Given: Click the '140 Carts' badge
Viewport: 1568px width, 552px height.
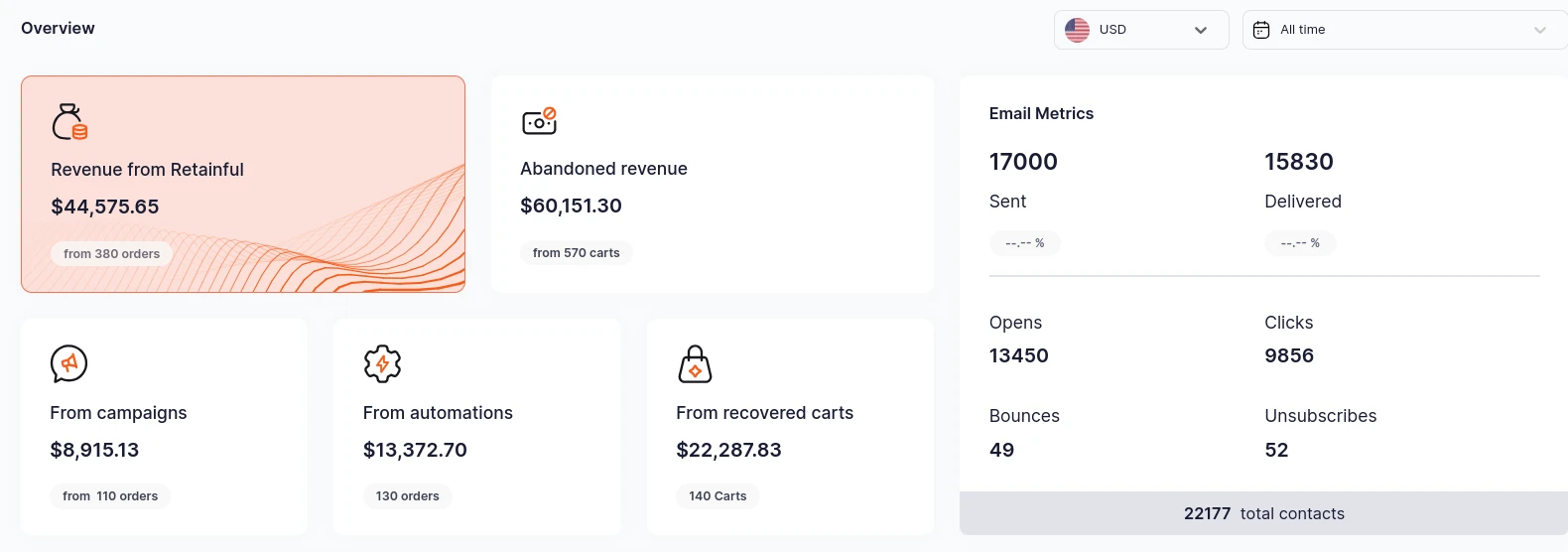Looking at the screenshot, I should pos(718,496).
